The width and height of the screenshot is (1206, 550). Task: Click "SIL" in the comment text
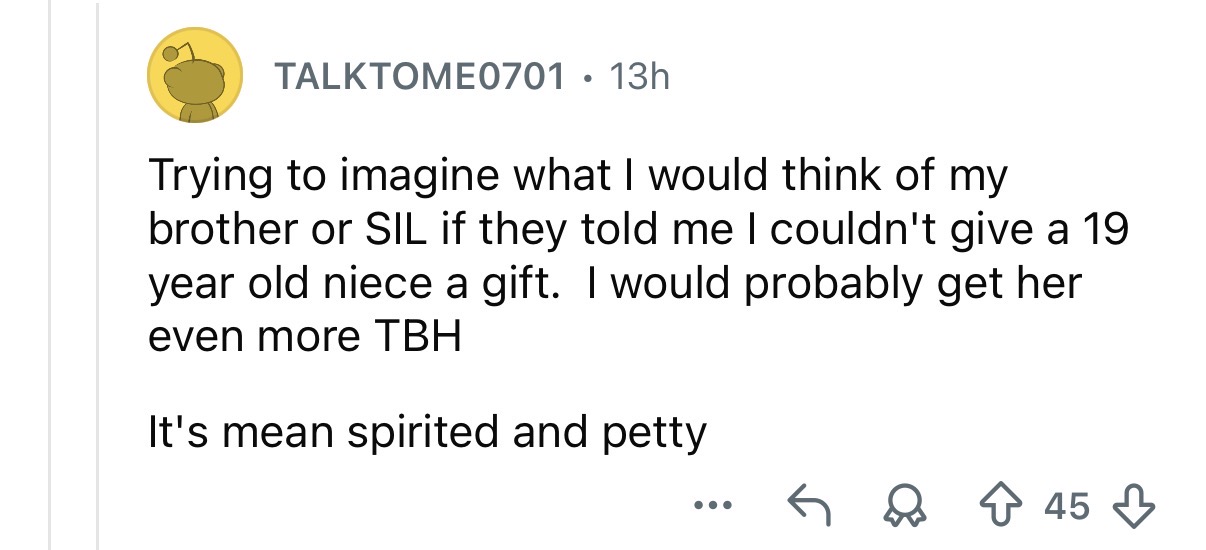point(402,231)
